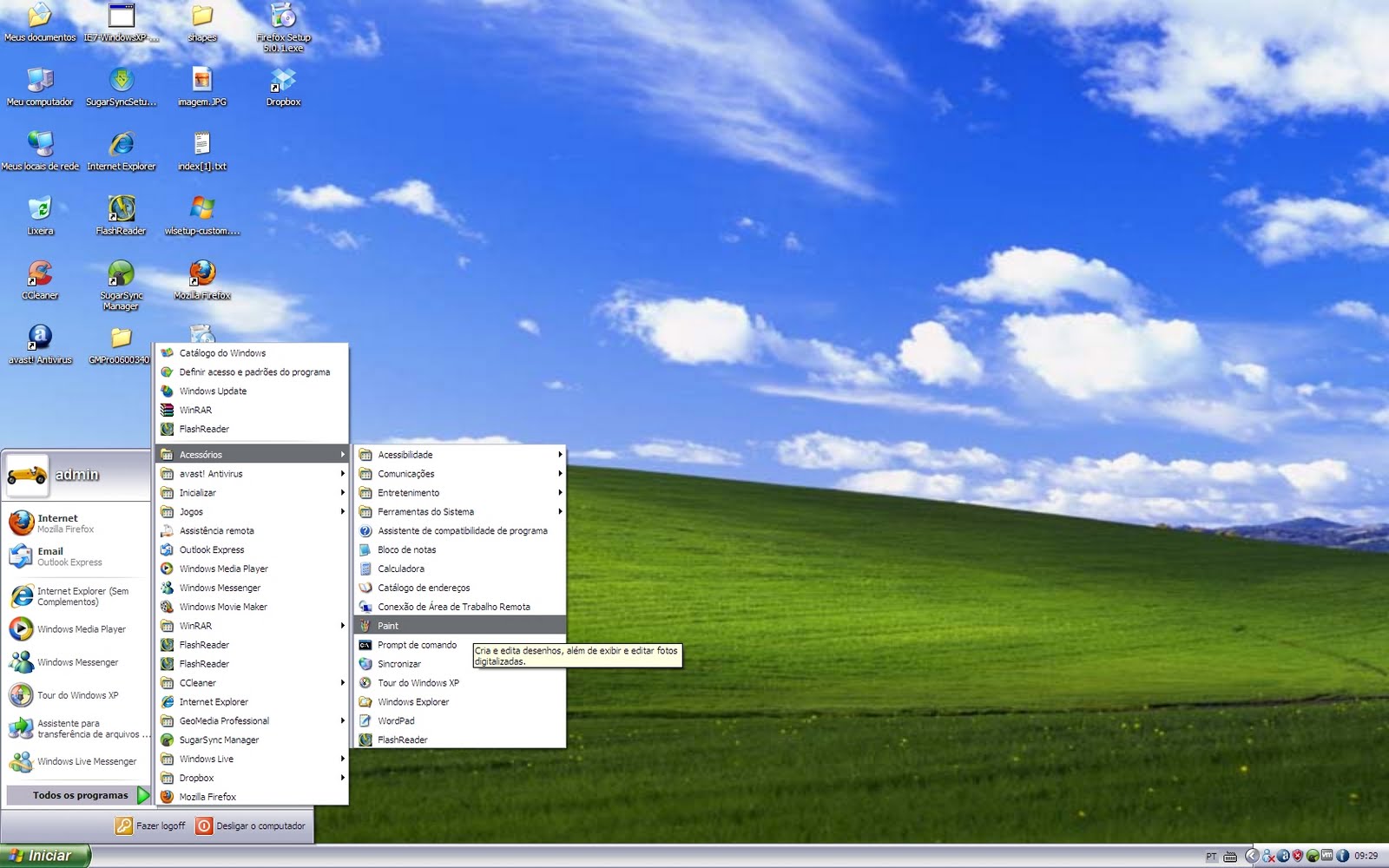Click the blue info tray icon

tap(1342, 856)
